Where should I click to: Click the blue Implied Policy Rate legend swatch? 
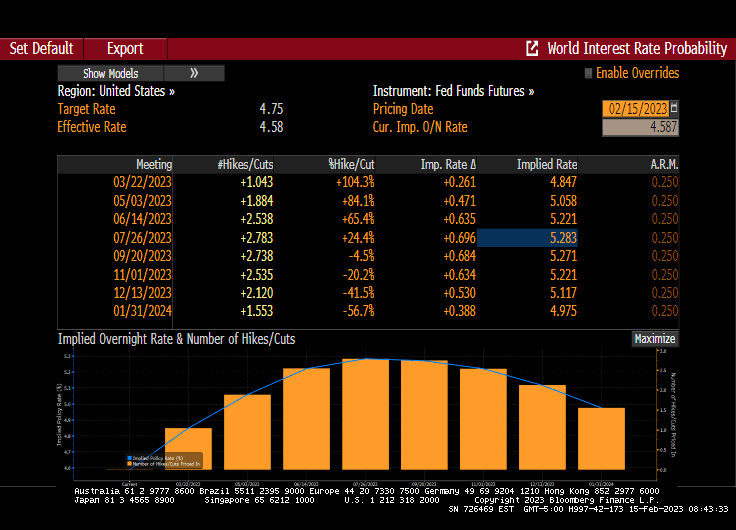tap(129, 458)
